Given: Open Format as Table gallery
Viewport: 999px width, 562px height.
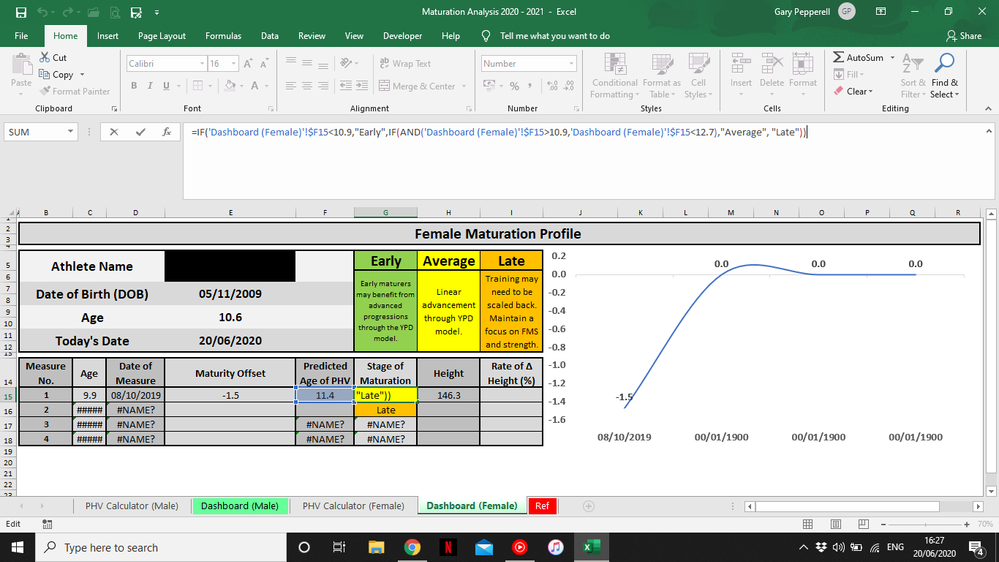Looking at the screenshot, I should 661,75.
